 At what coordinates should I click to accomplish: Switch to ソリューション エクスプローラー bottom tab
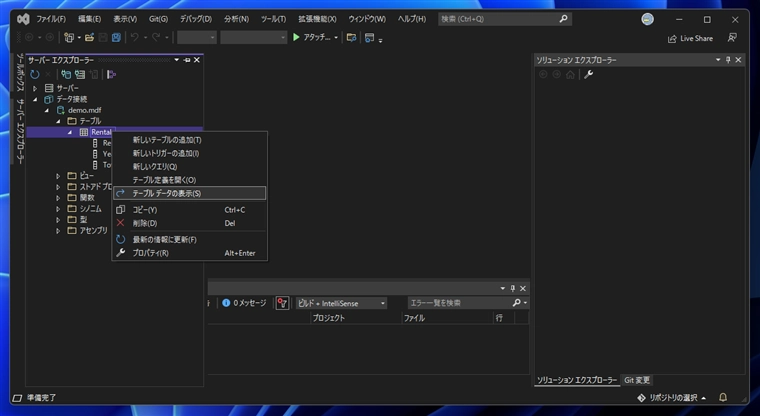pos(577,380)
